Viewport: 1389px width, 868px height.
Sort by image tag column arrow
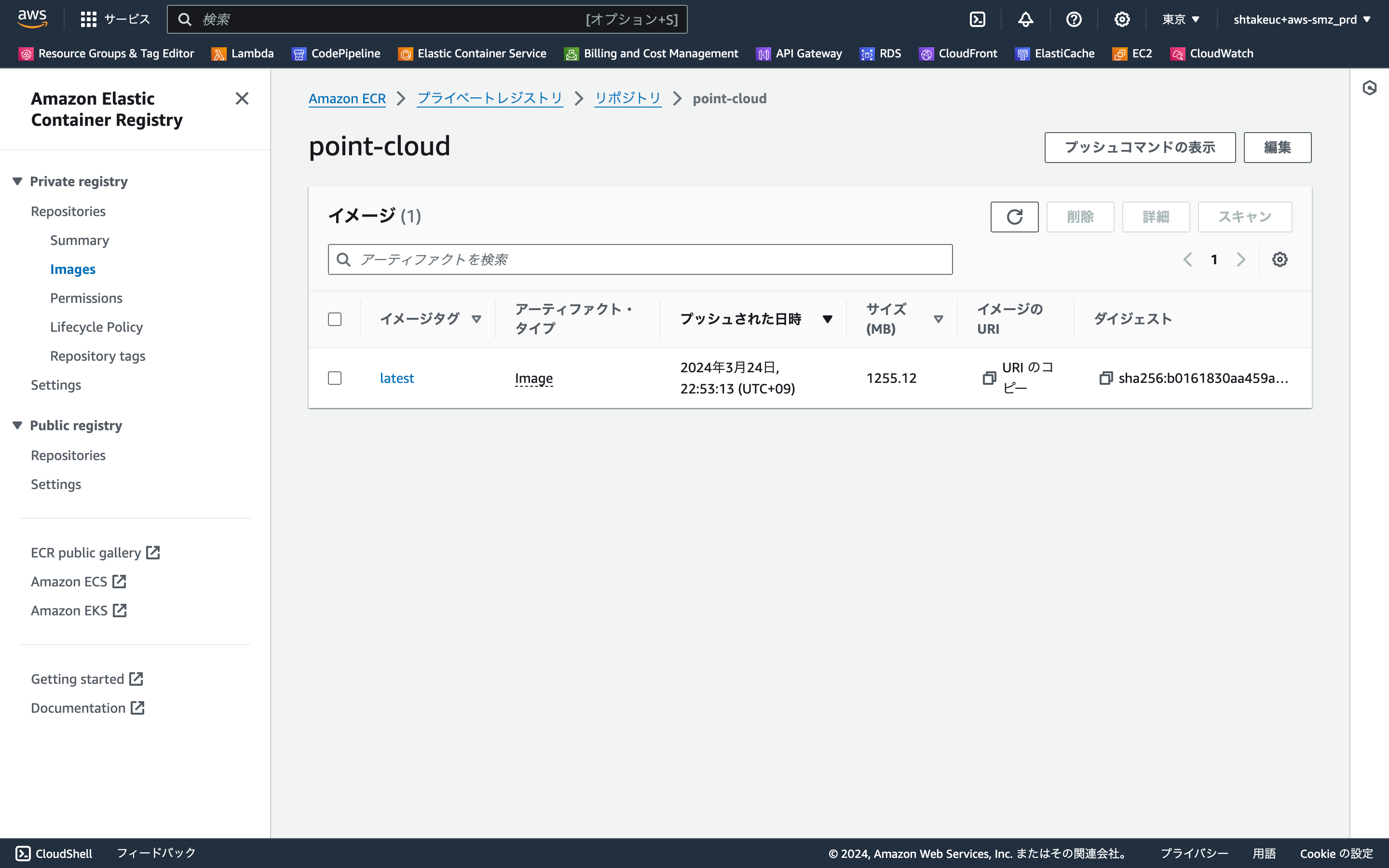tap(477, 319)
